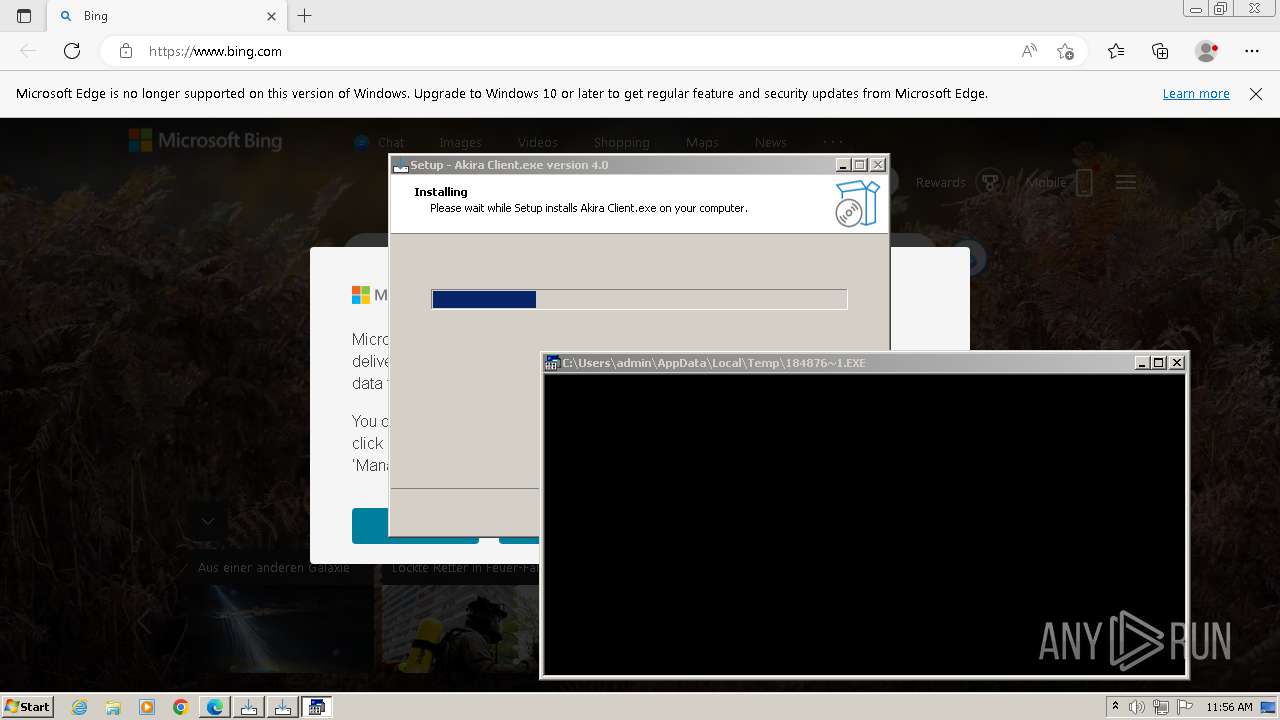Open the Shopping section on Bing
The width and height of the screenshot is (1280, 720).
point(621,143)
